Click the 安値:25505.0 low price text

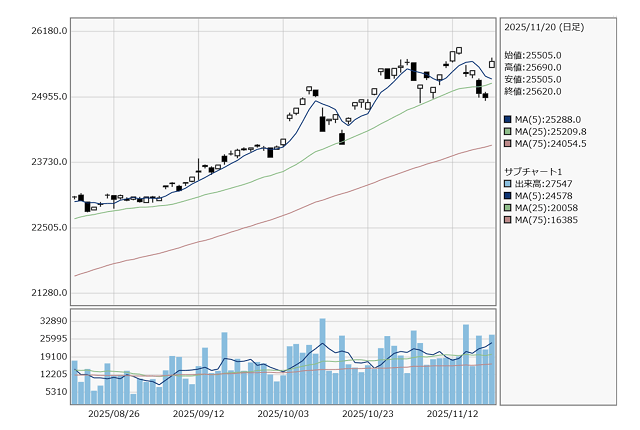(x=533, y=79)
